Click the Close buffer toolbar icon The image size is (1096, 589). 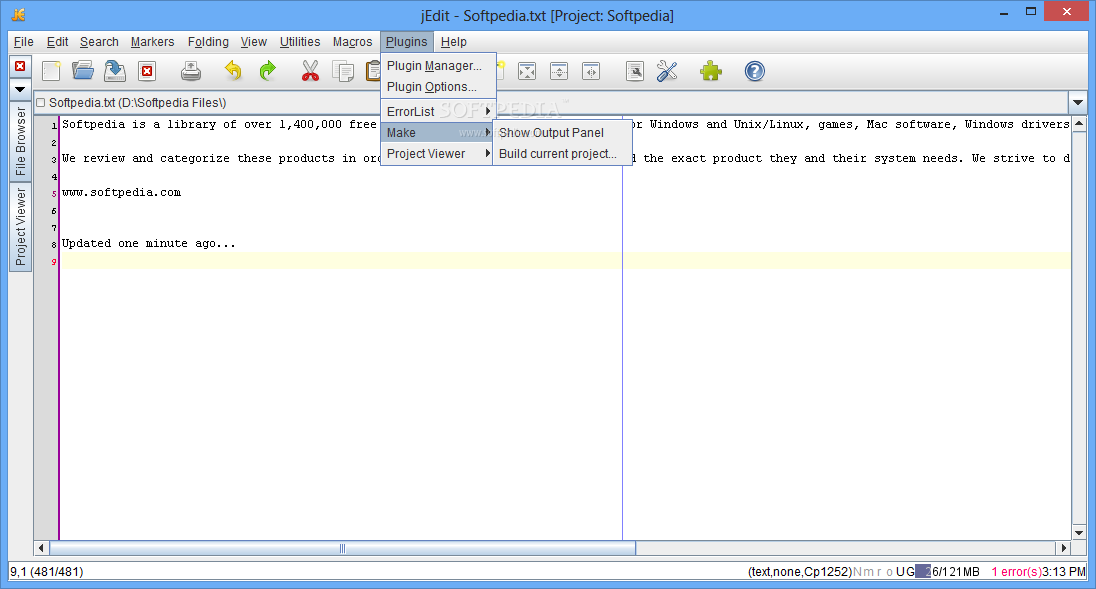point(147,71)
